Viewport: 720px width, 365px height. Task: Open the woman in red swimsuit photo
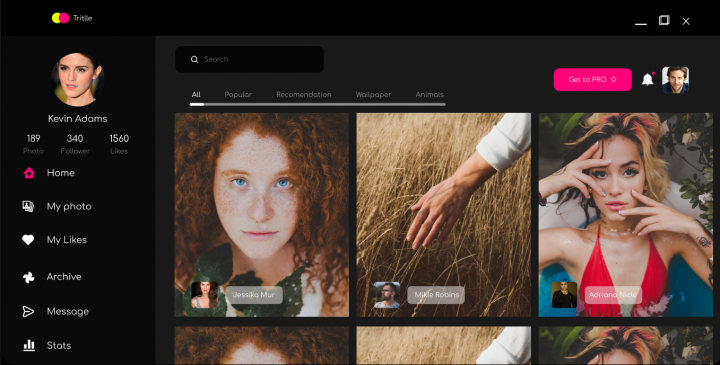click(x=625, y=215)
